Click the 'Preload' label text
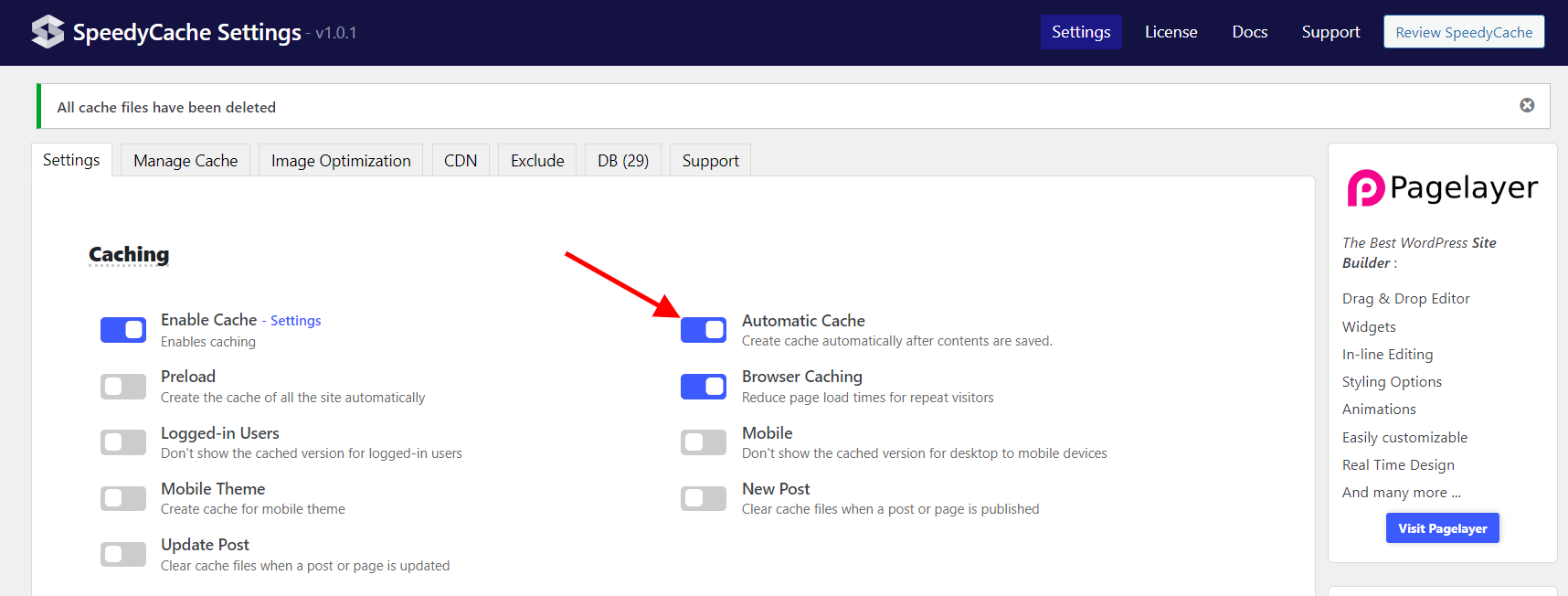Image resolution: width=1568 pixels, height=596 pixels. [188, 377]
